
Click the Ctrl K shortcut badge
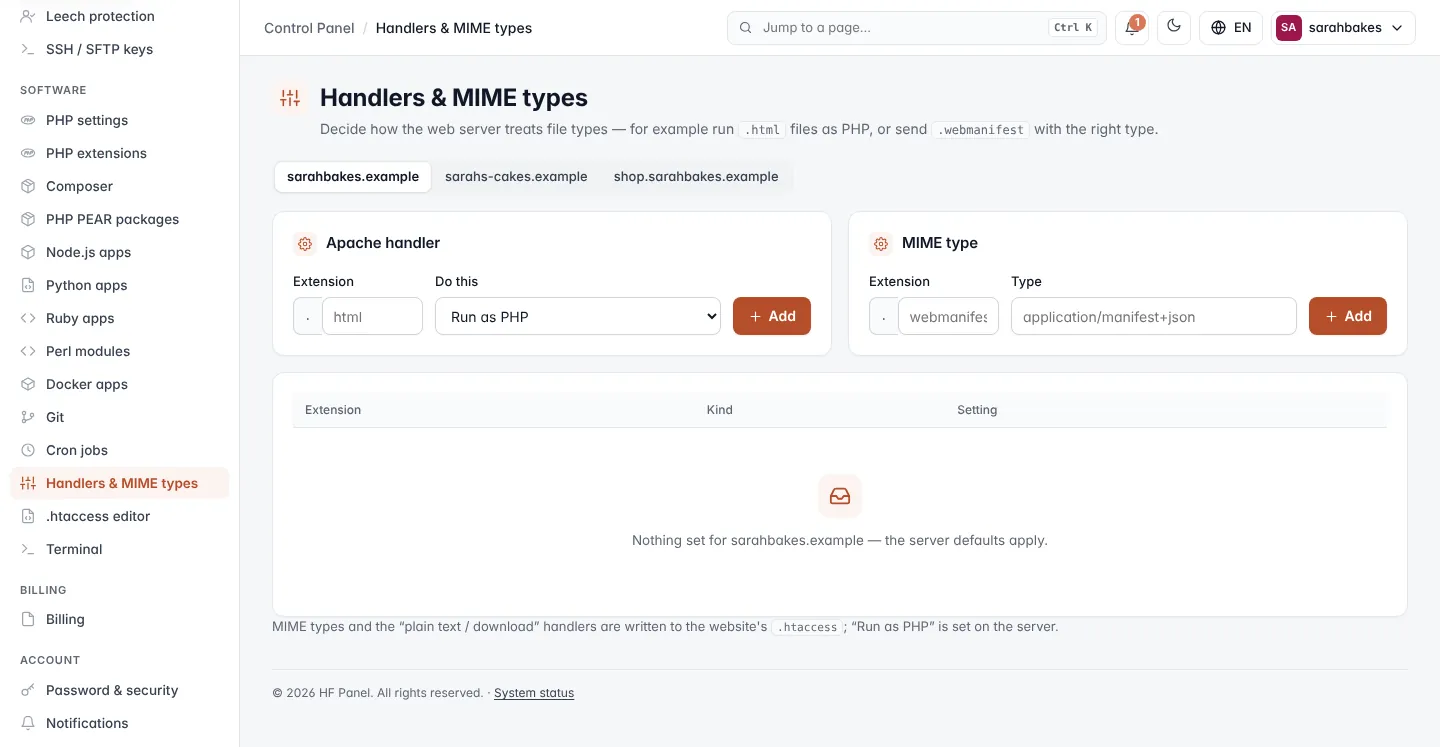[x=1073, y=28]
